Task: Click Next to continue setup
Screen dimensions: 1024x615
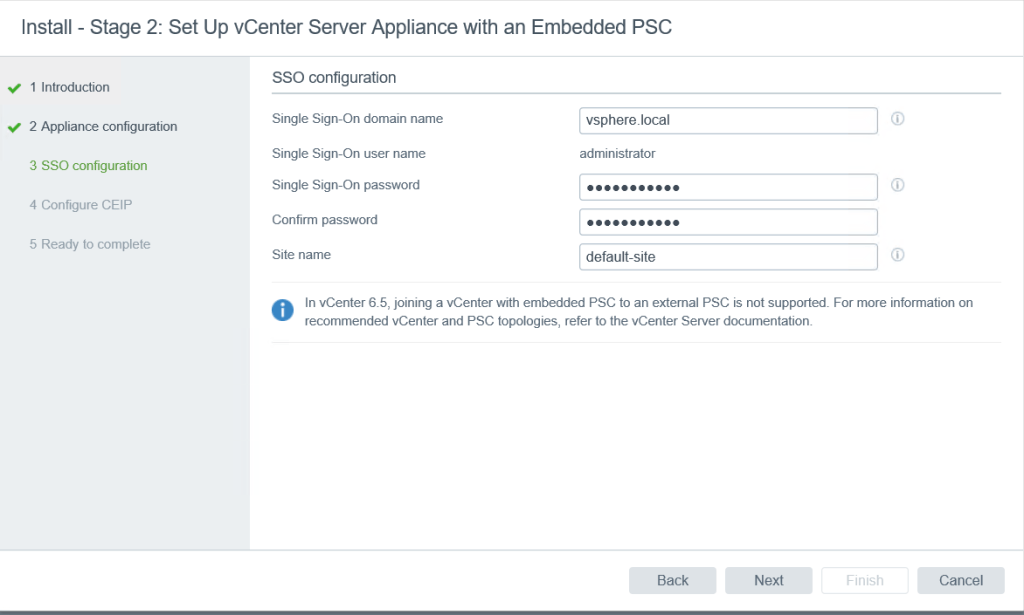Action: tap(768, 580)
